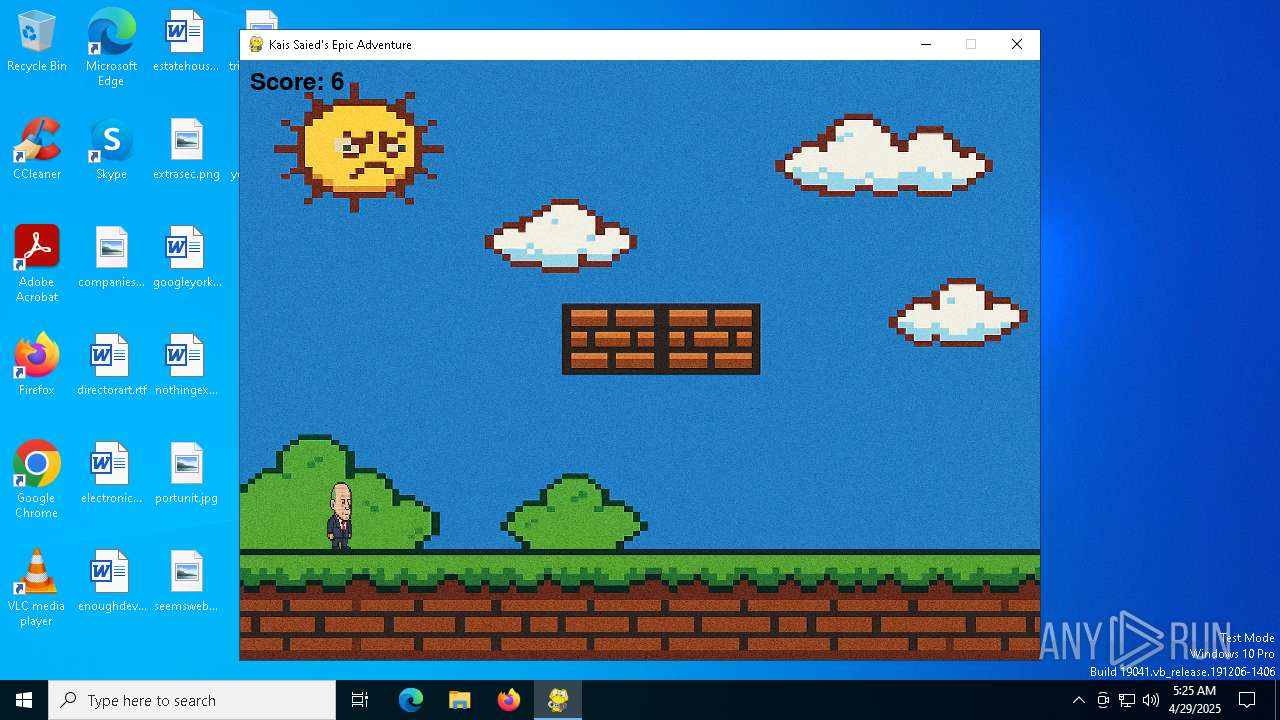Launch Microsoft Edge from the desktop
Screen dimensions: 1280x720
(111, 48)
